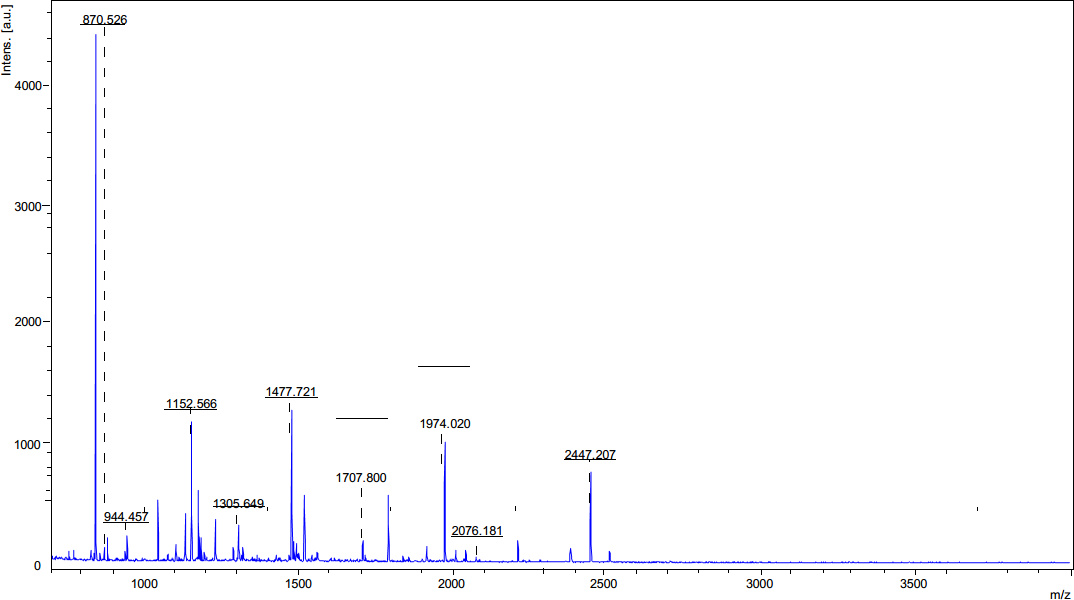Click the Intens. [a.u.] axis title
This screenshot has height=600, width=1074.
tap(8, 41)
